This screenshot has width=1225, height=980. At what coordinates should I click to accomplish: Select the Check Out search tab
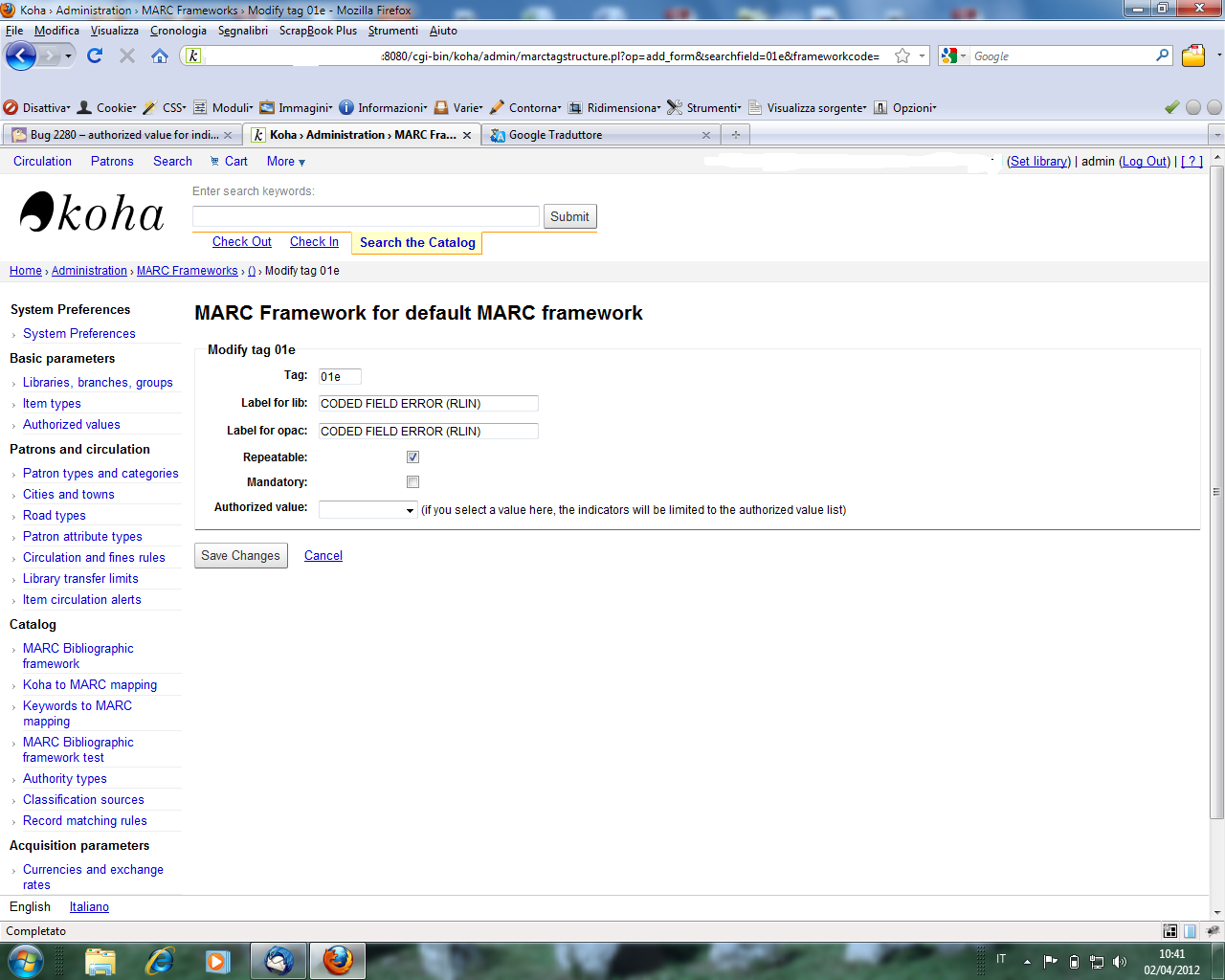coord(241,242)
